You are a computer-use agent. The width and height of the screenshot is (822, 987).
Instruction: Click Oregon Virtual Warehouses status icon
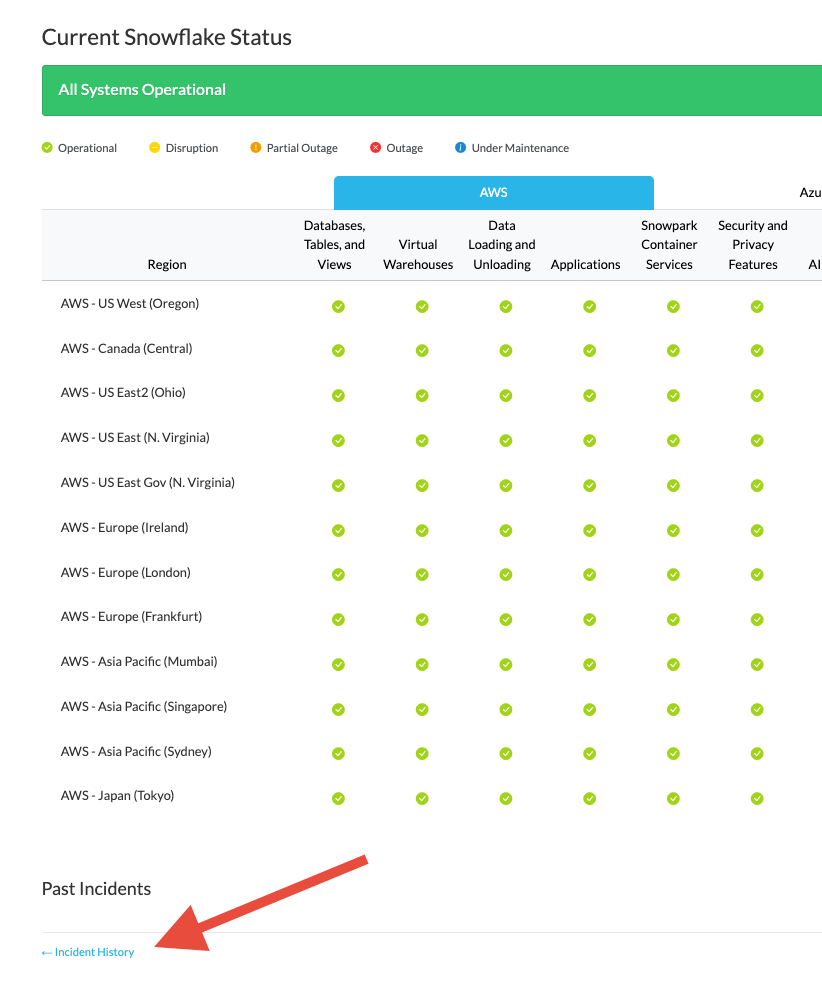(422, 307)
